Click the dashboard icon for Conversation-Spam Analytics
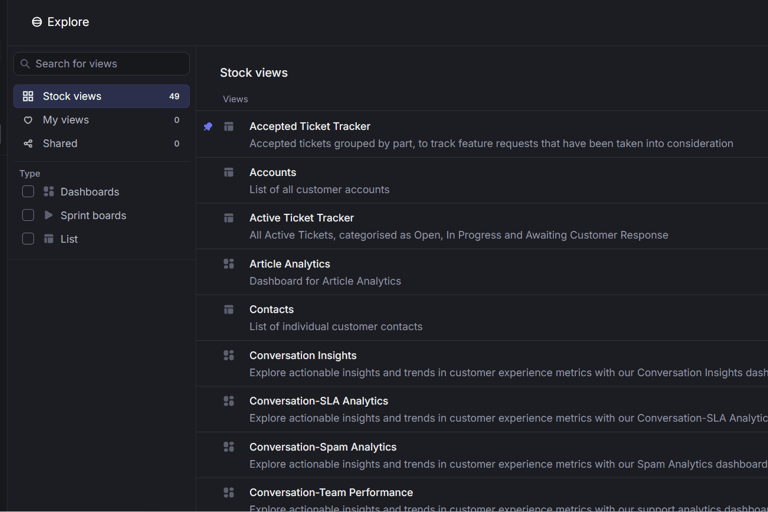The width and height of the screenshot is (768, 512). [229, 447]
